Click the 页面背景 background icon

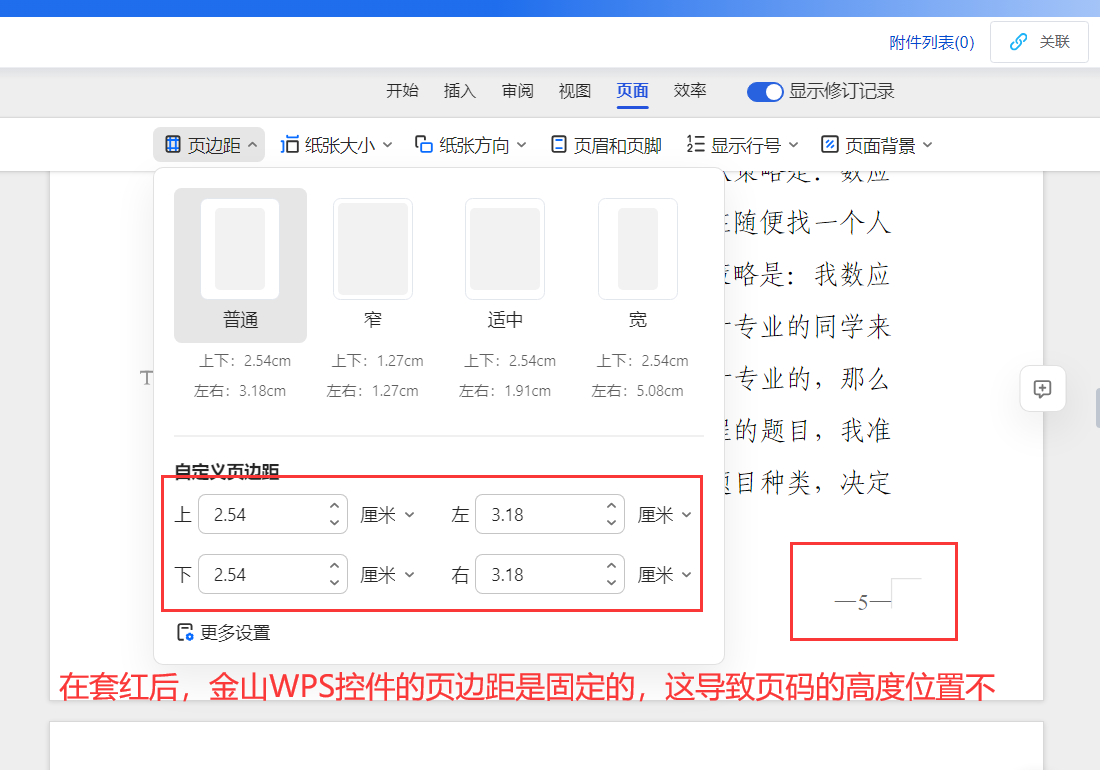point(829,144)
